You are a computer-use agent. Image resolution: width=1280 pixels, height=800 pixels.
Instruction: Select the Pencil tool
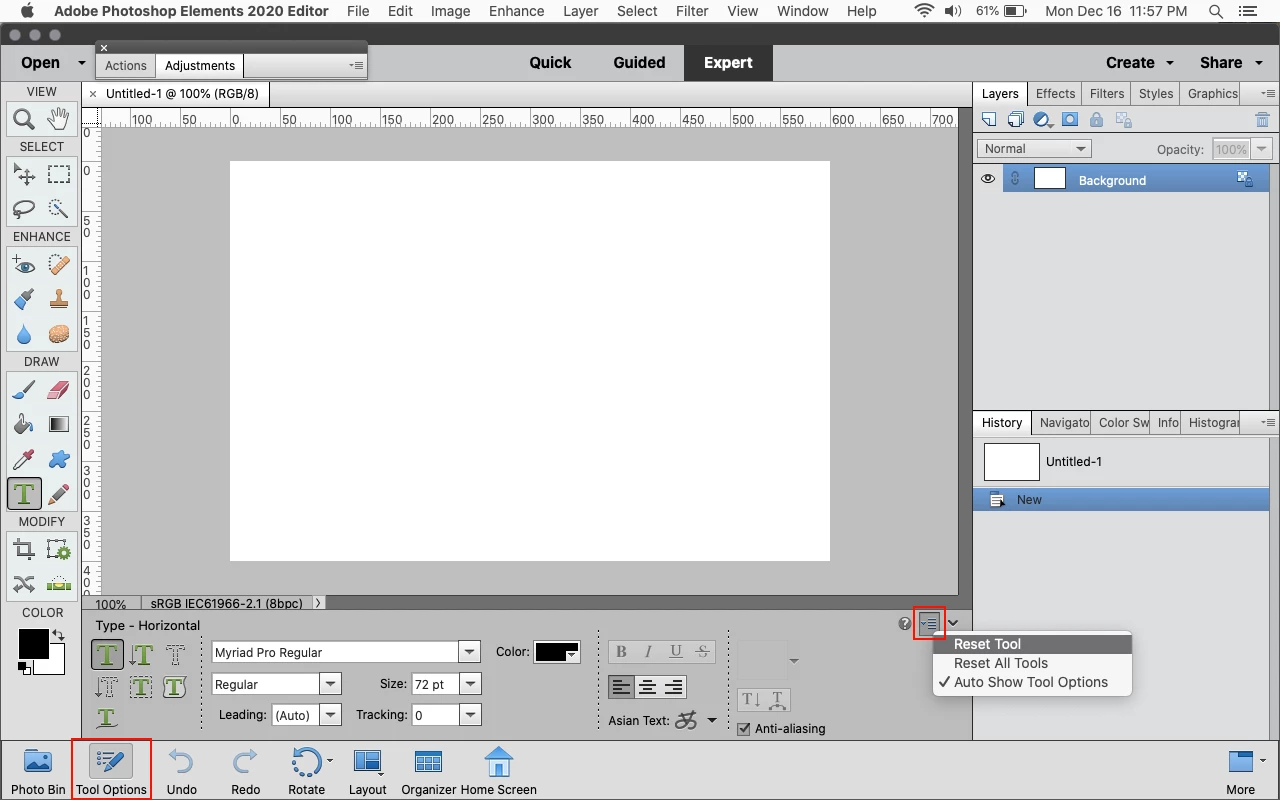pos(59,493)
